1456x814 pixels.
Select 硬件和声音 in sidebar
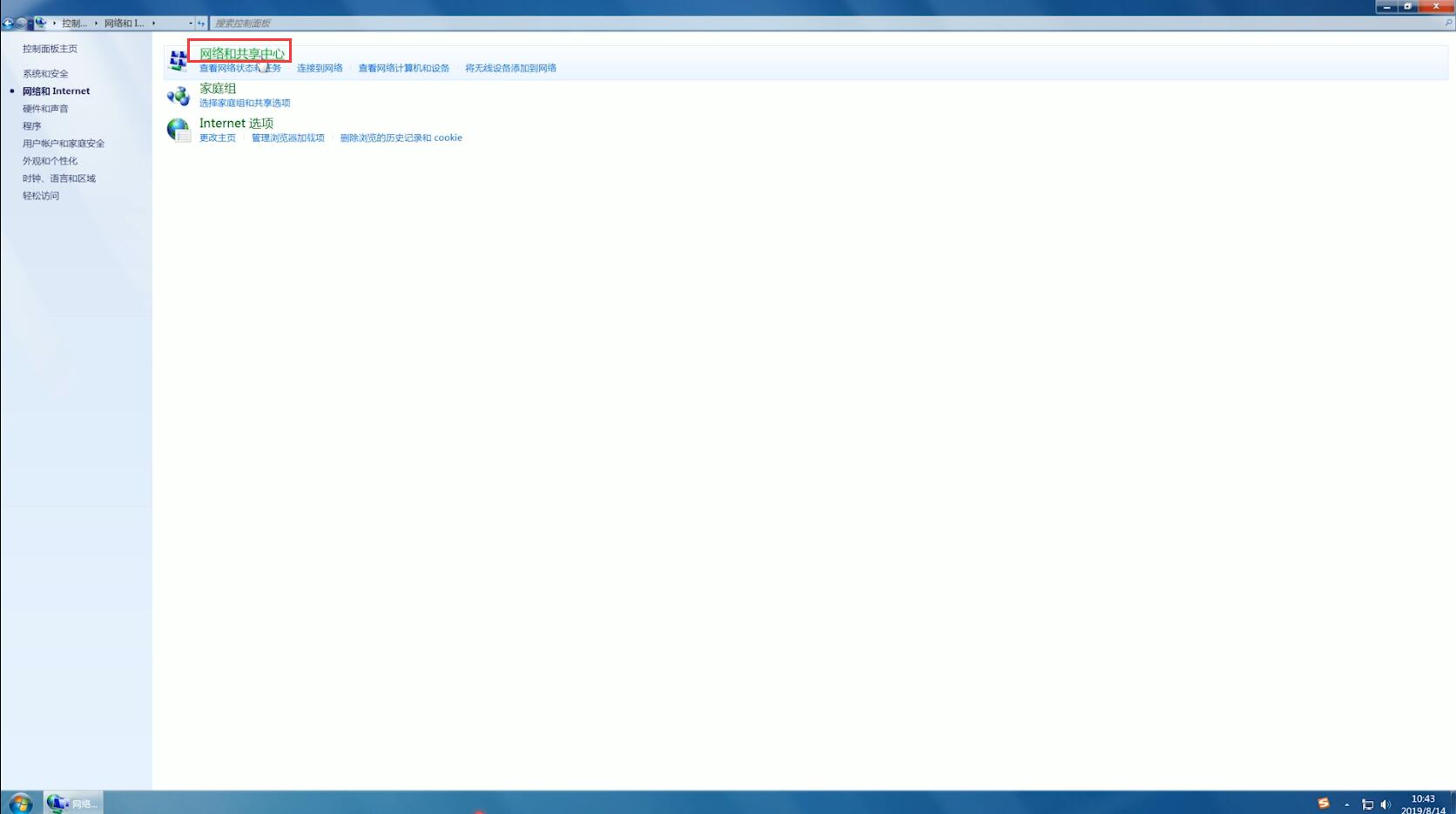point(45,109)
